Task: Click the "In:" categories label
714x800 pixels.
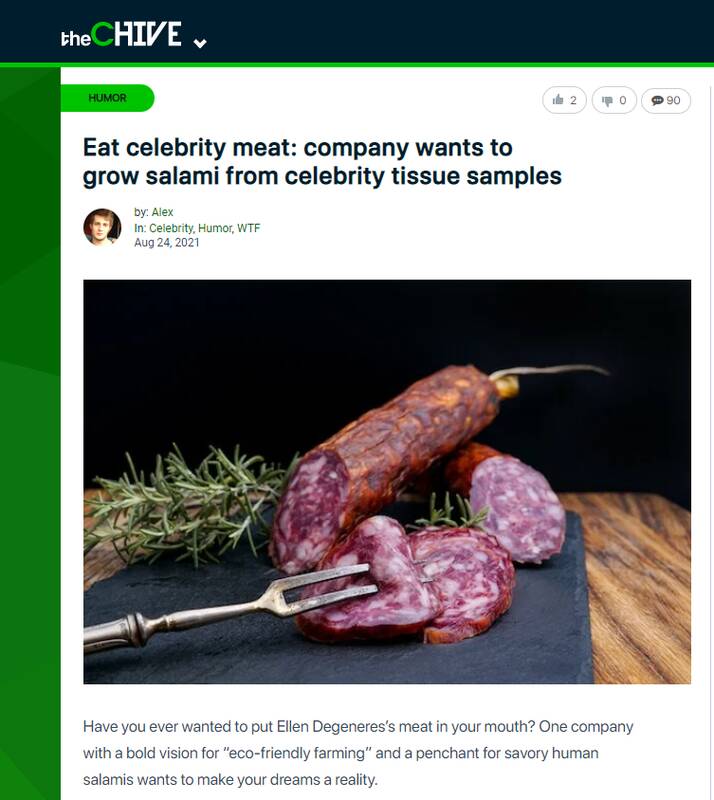Action: pos(139,228)
